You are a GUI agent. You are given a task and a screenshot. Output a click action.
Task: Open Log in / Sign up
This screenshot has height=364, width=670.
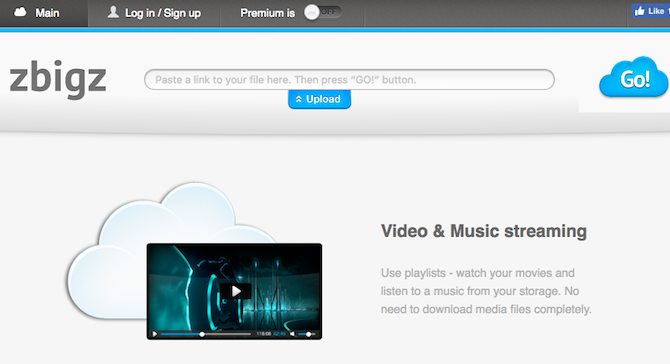(x=154, y=13)
